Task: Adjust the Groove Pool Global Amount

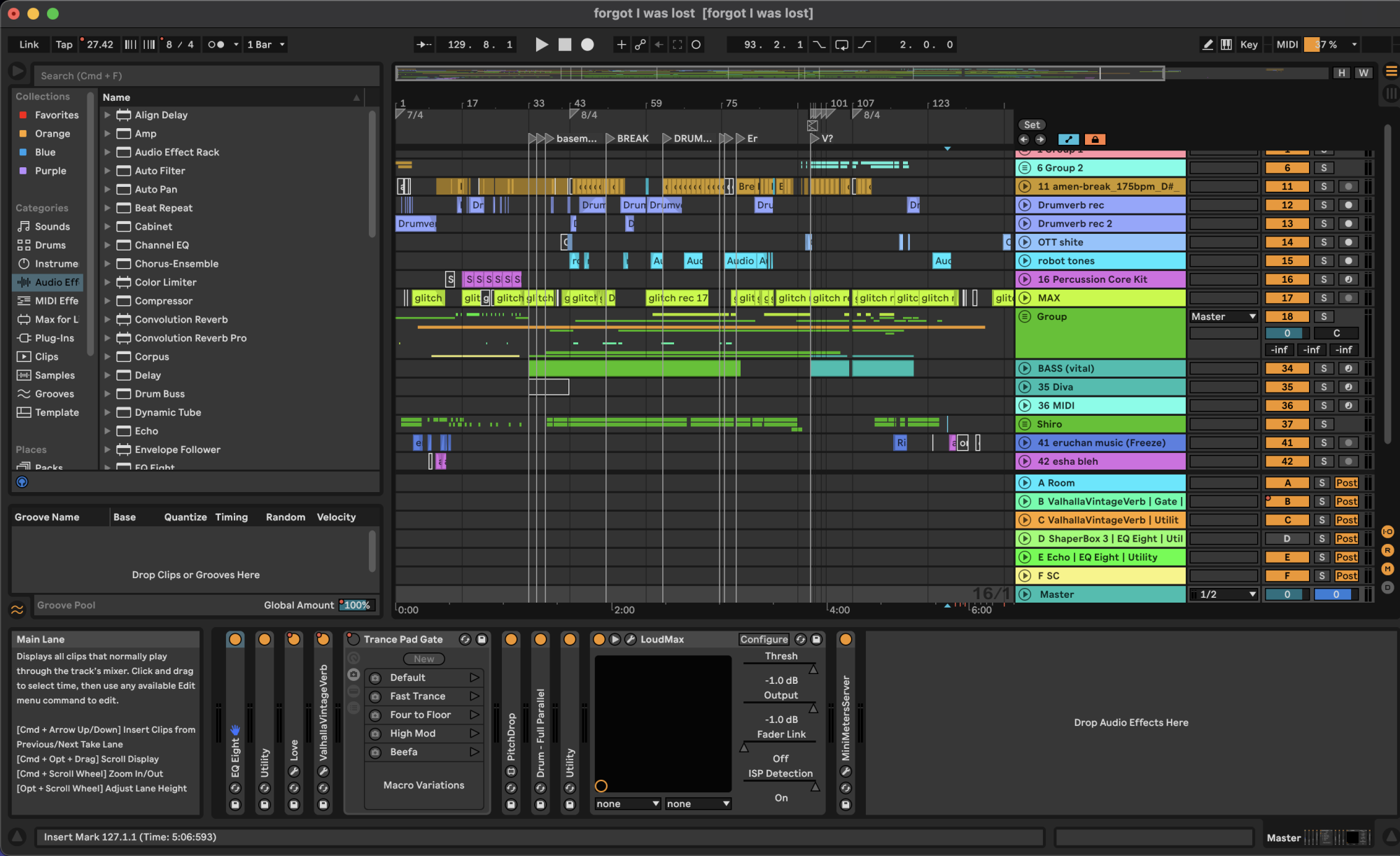Action: (x=357, y=605)
